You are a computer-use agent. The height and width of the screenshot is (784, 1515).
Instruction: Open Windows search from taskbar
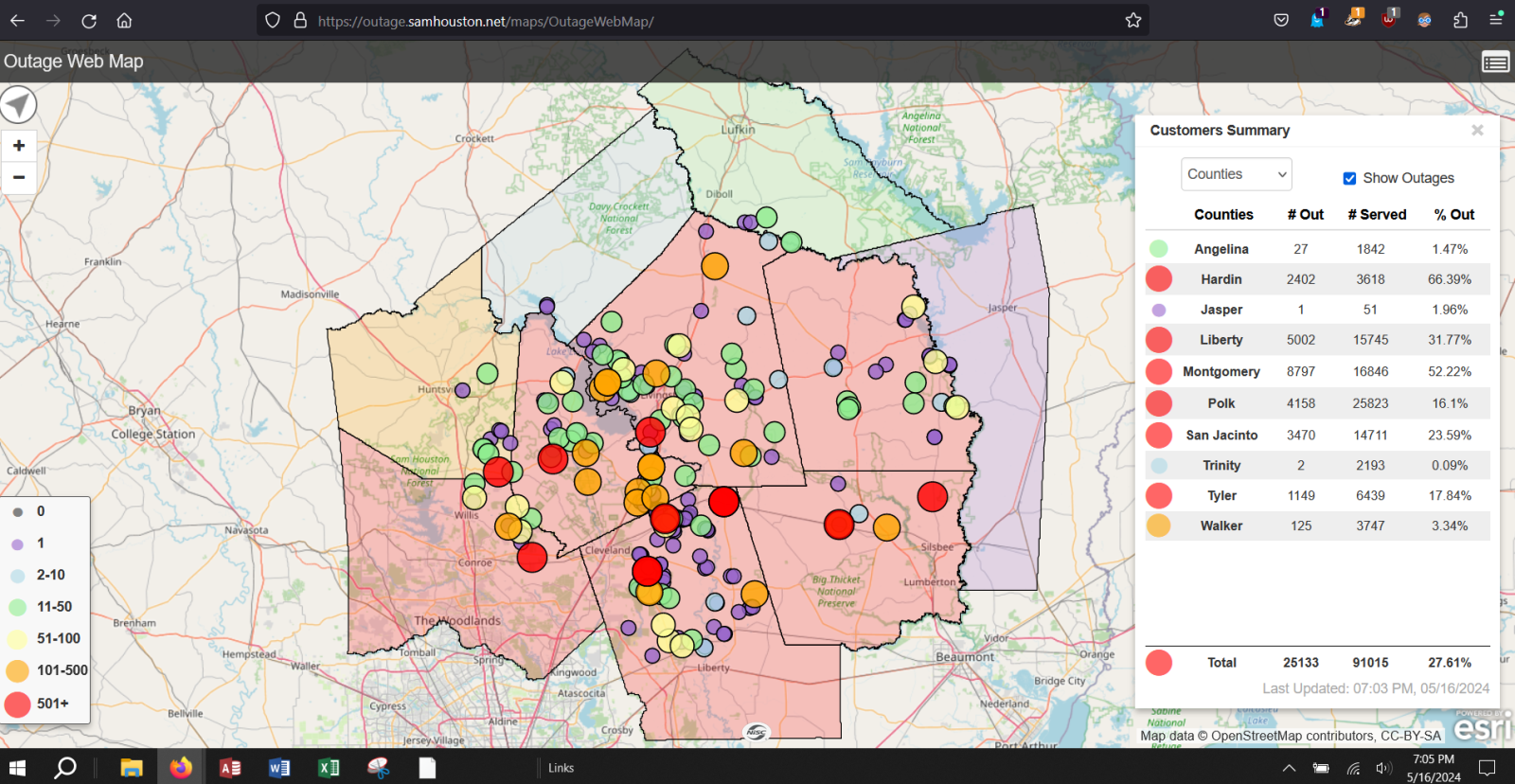pos(64,768)
